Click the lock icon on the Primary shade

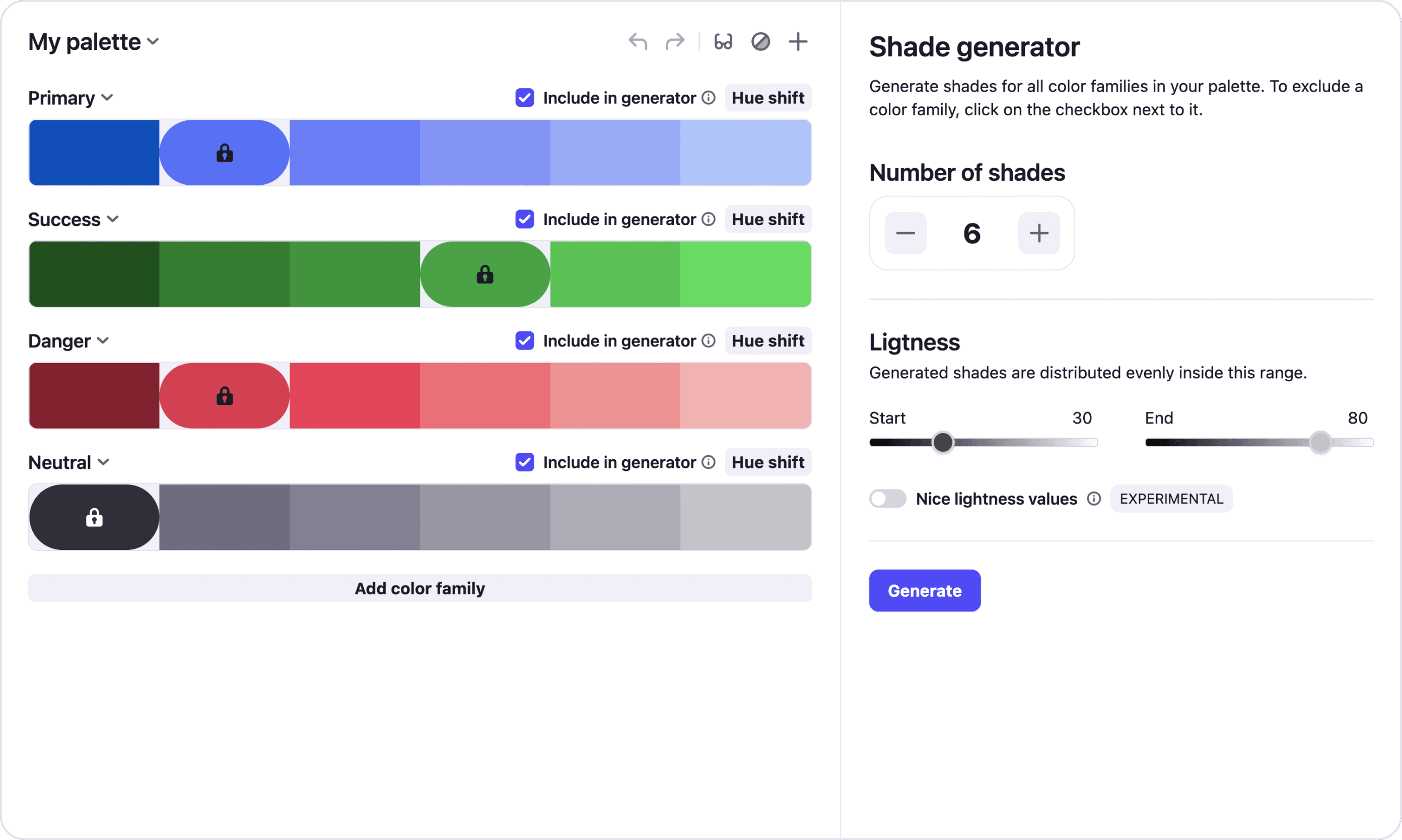(224, 152)
